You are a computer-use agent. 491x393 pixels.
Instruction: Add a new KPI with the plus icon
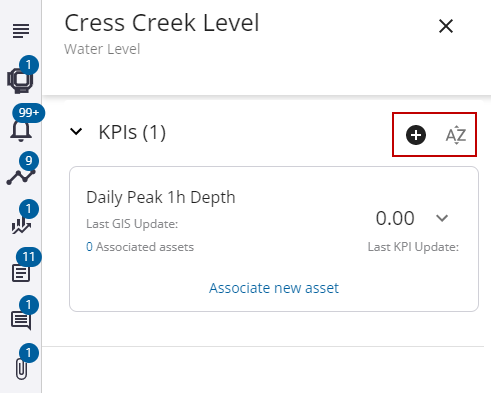[416, 135]
